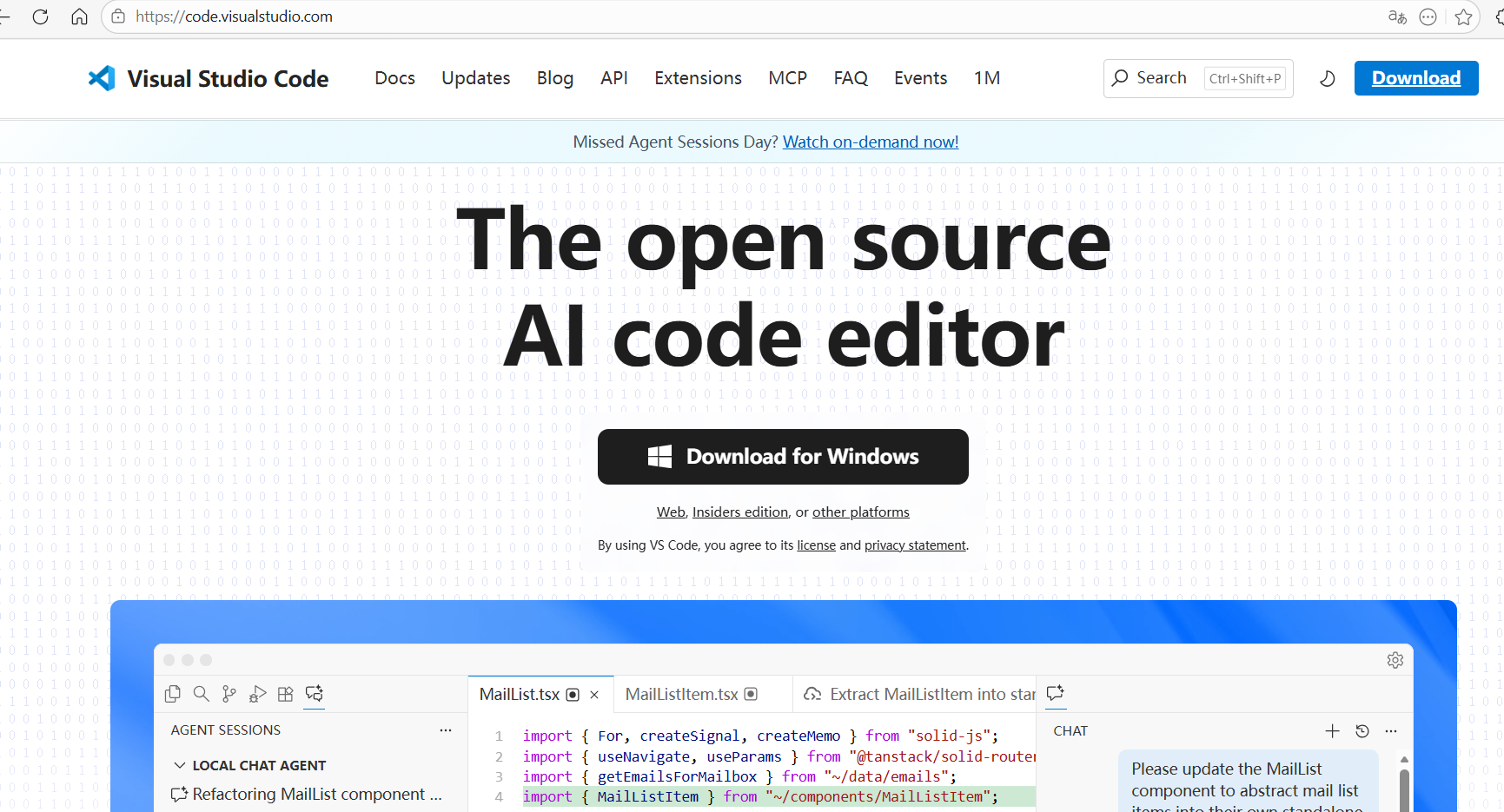Reload the page with the browser refresh icon
This screenshot has height=812, width=1504.
[x=40, y=17]
